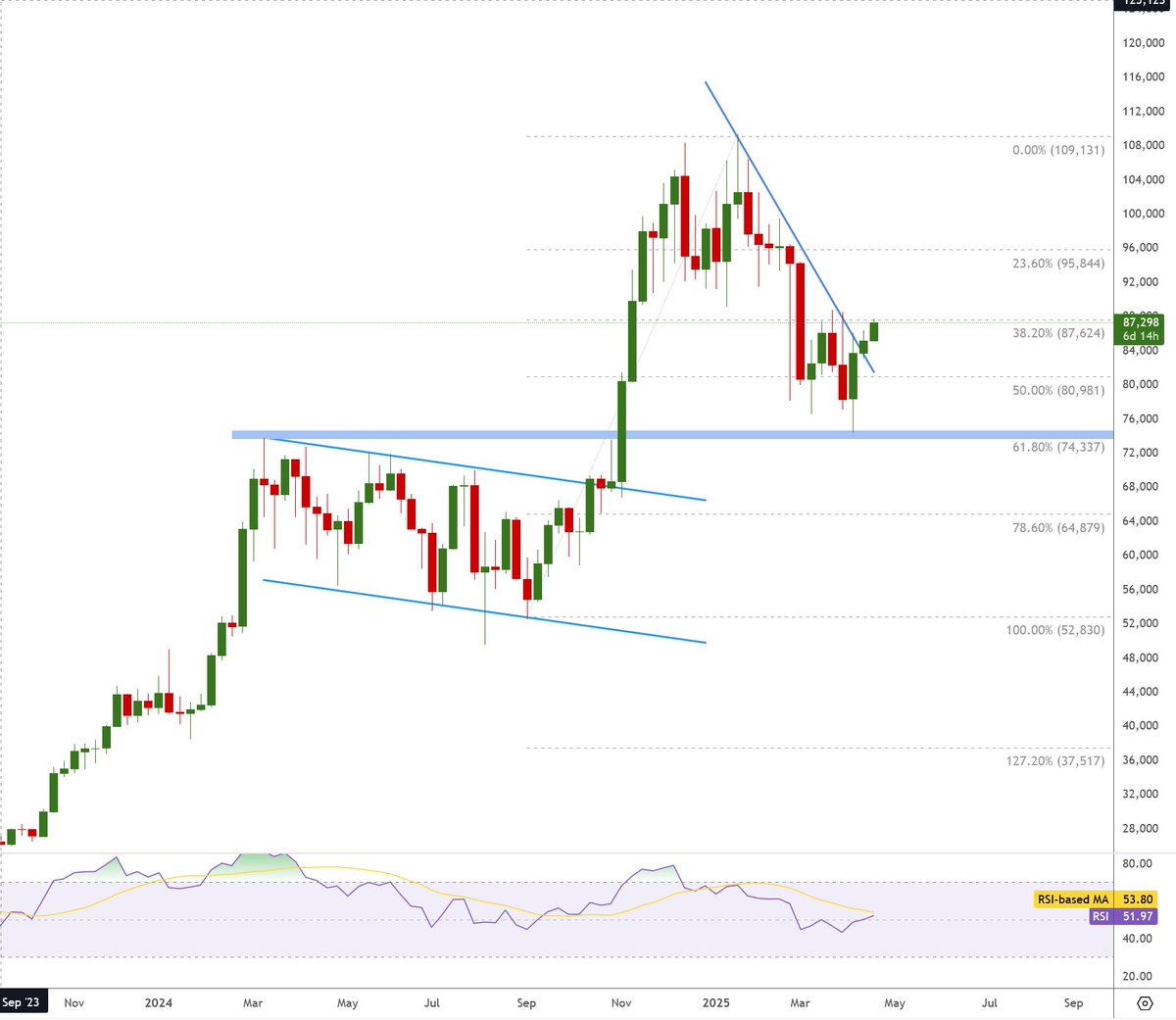Click the latest green candle at right edge

click(x=873, y=331)
